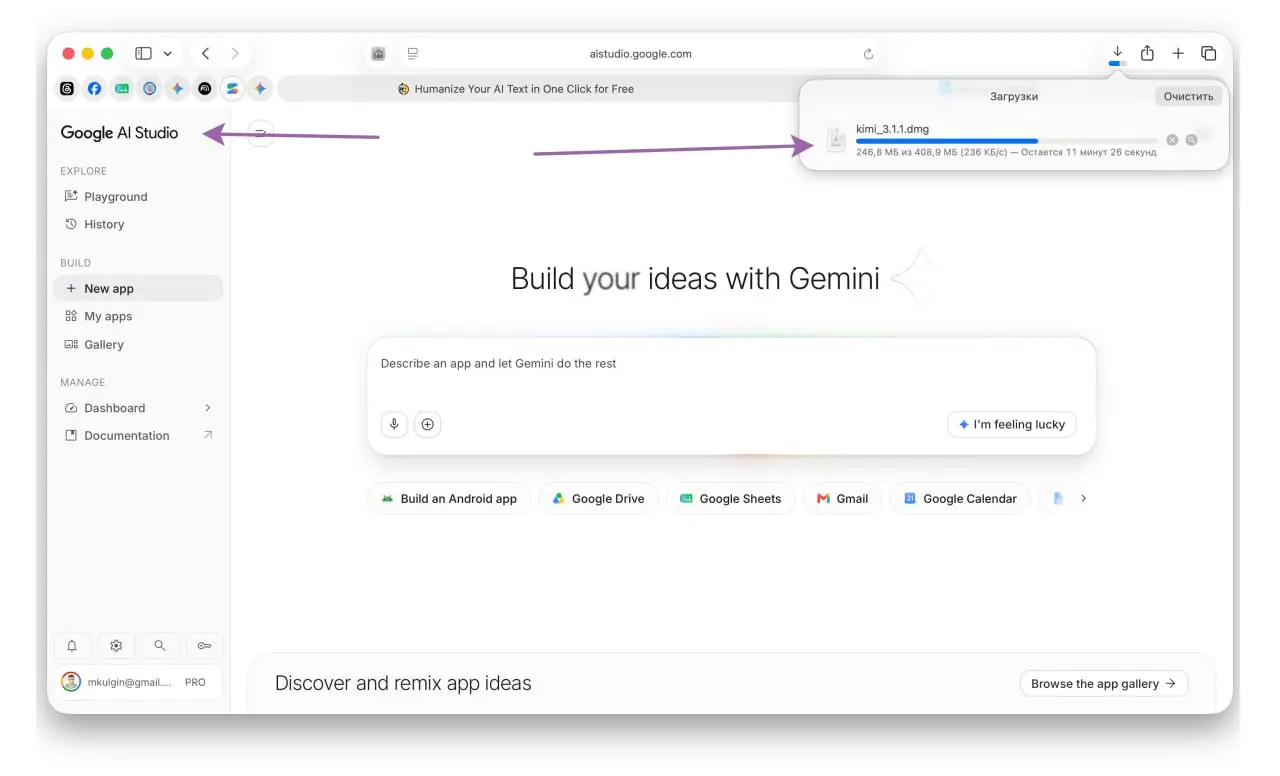Viewport: 1280px width, 776px height.
Task: Open notifications bell icon
Action: (72, 646)
